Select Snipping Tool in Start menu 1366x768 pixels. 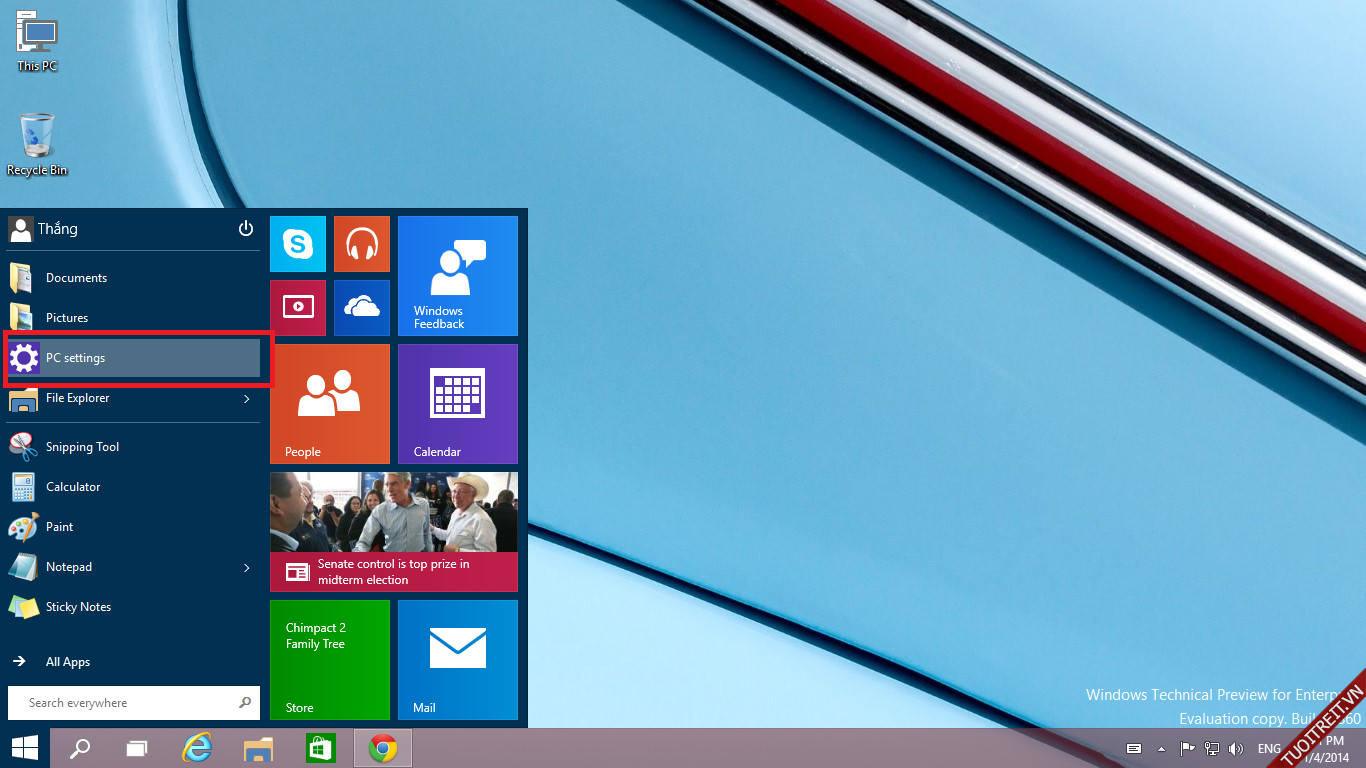coord(82,447)
